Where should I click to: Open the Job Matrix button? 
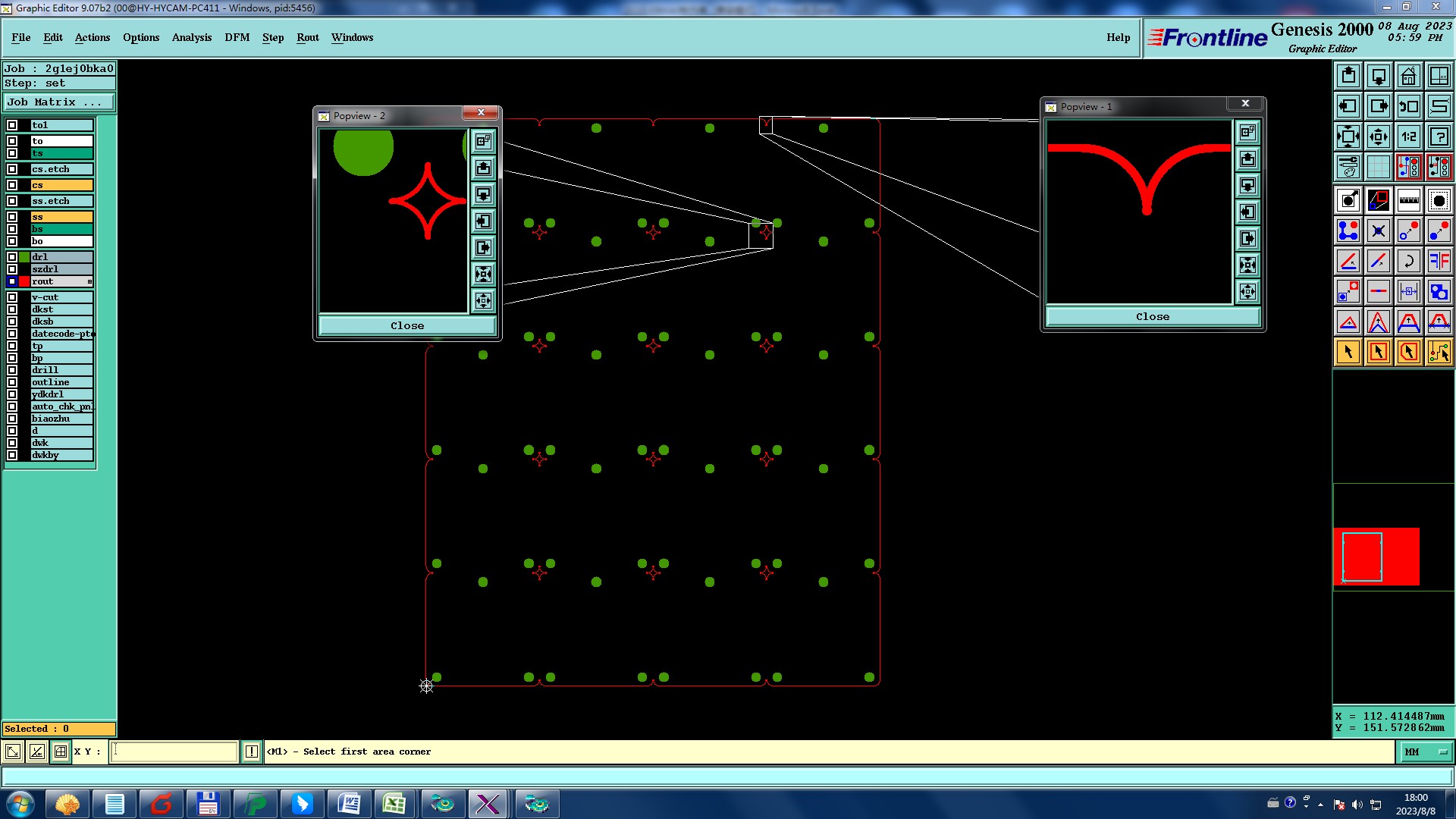[59, 102]
